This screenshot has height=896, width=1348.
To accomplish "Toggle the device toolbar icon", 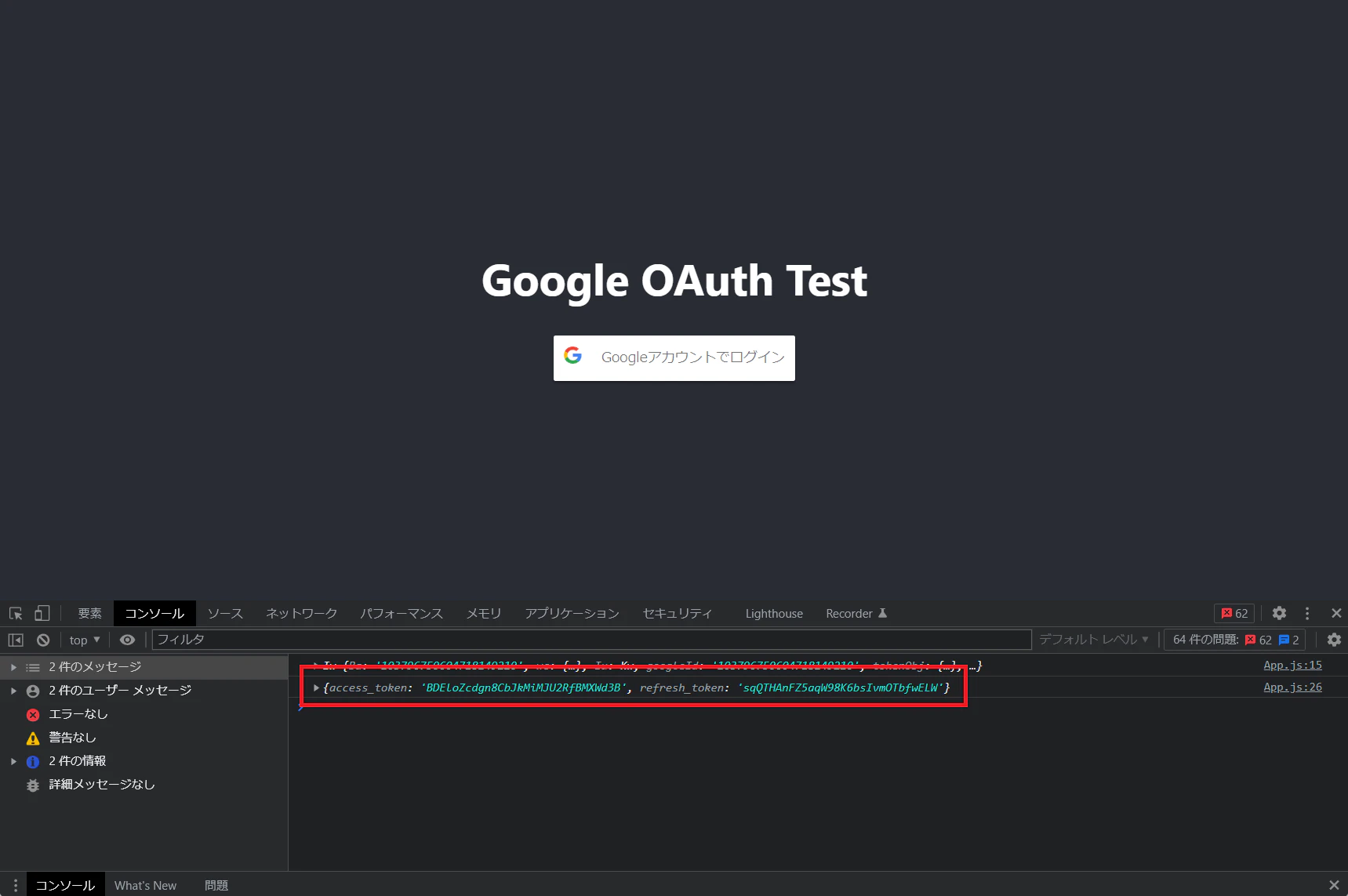I will pyautogui.click(x=42, y=613).
